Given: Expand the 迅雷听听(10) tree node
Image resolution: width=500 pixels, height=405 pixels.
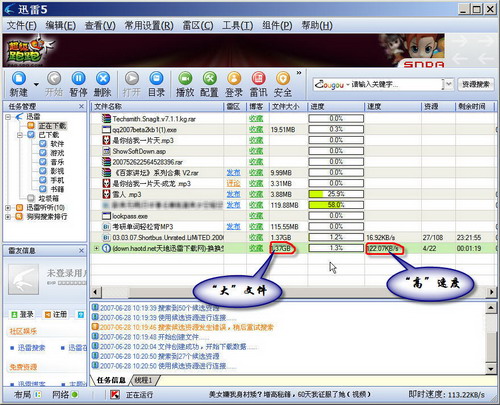Looking at the screenshot, I should (8, 208).
